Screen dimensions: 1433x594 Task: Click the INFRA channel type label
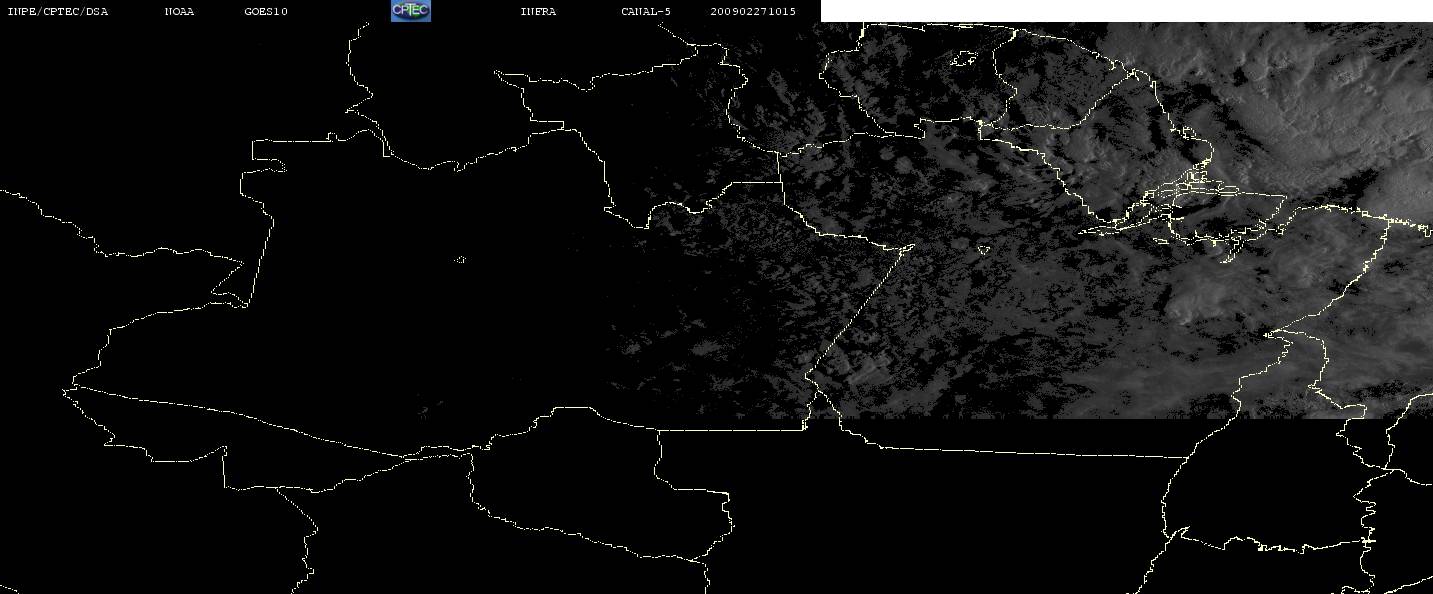click(538, 12)
